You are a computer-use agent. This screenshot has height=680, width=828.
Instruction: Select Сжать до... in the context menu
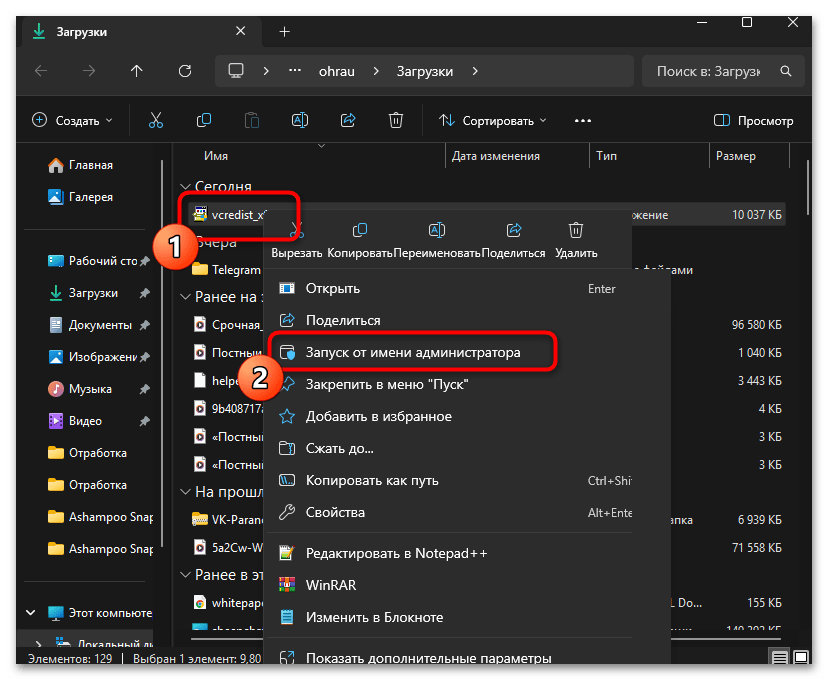pos(449,449)
